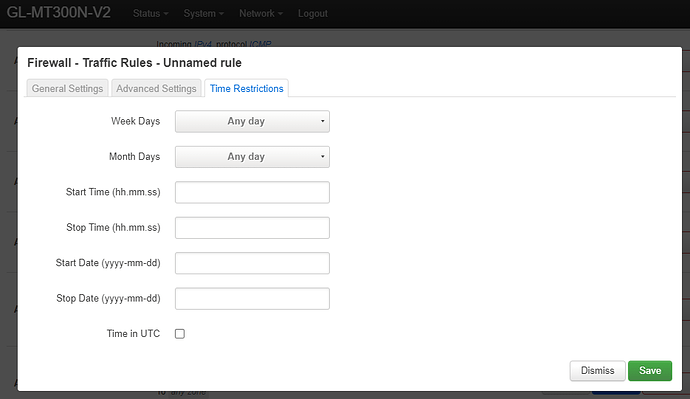
Task: Click the Start Time input field
Action: pos(252,192)
